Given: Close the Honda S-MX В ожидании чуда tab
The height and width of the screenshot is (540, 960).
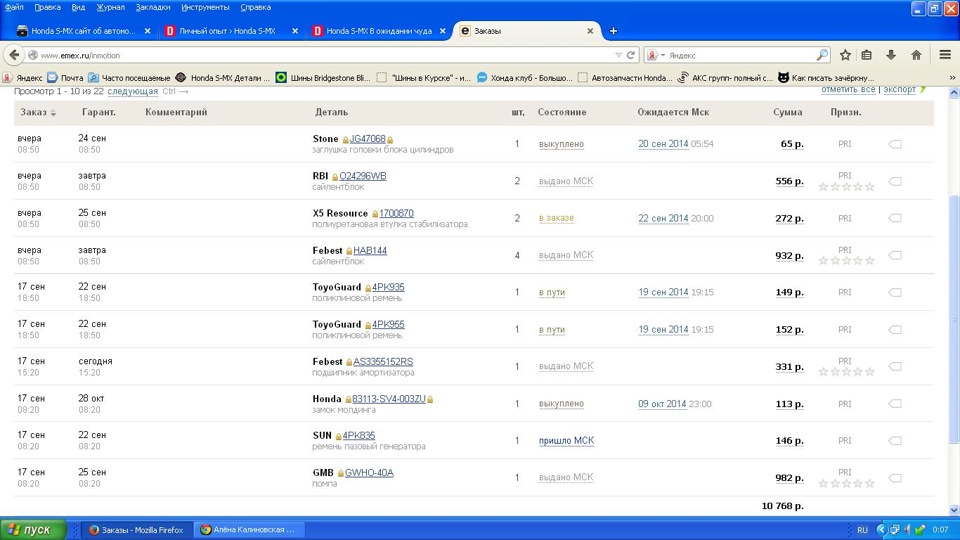Looking at the screenshot, I should pos(443,31).
